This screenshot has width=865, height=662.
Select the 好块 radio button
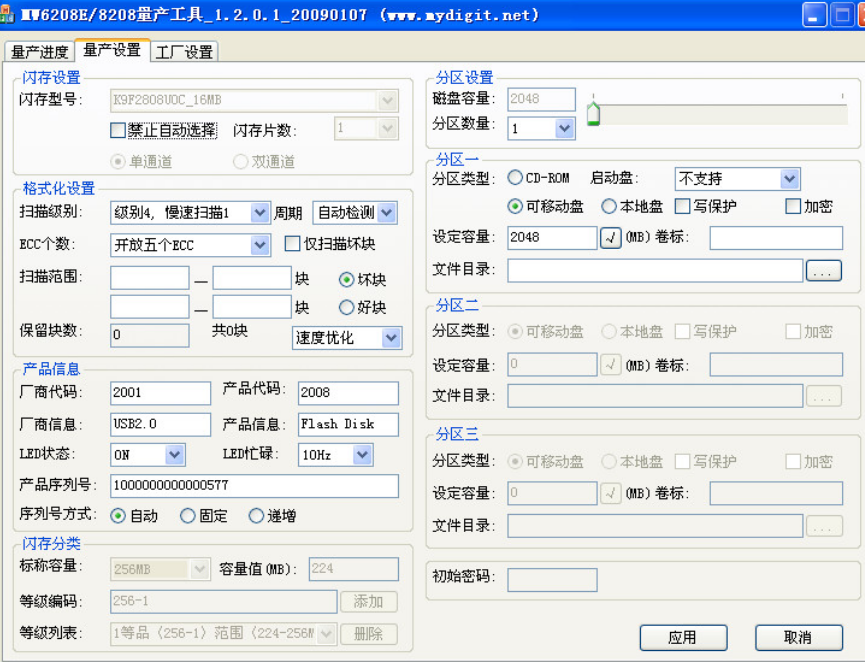click(347, 307)
